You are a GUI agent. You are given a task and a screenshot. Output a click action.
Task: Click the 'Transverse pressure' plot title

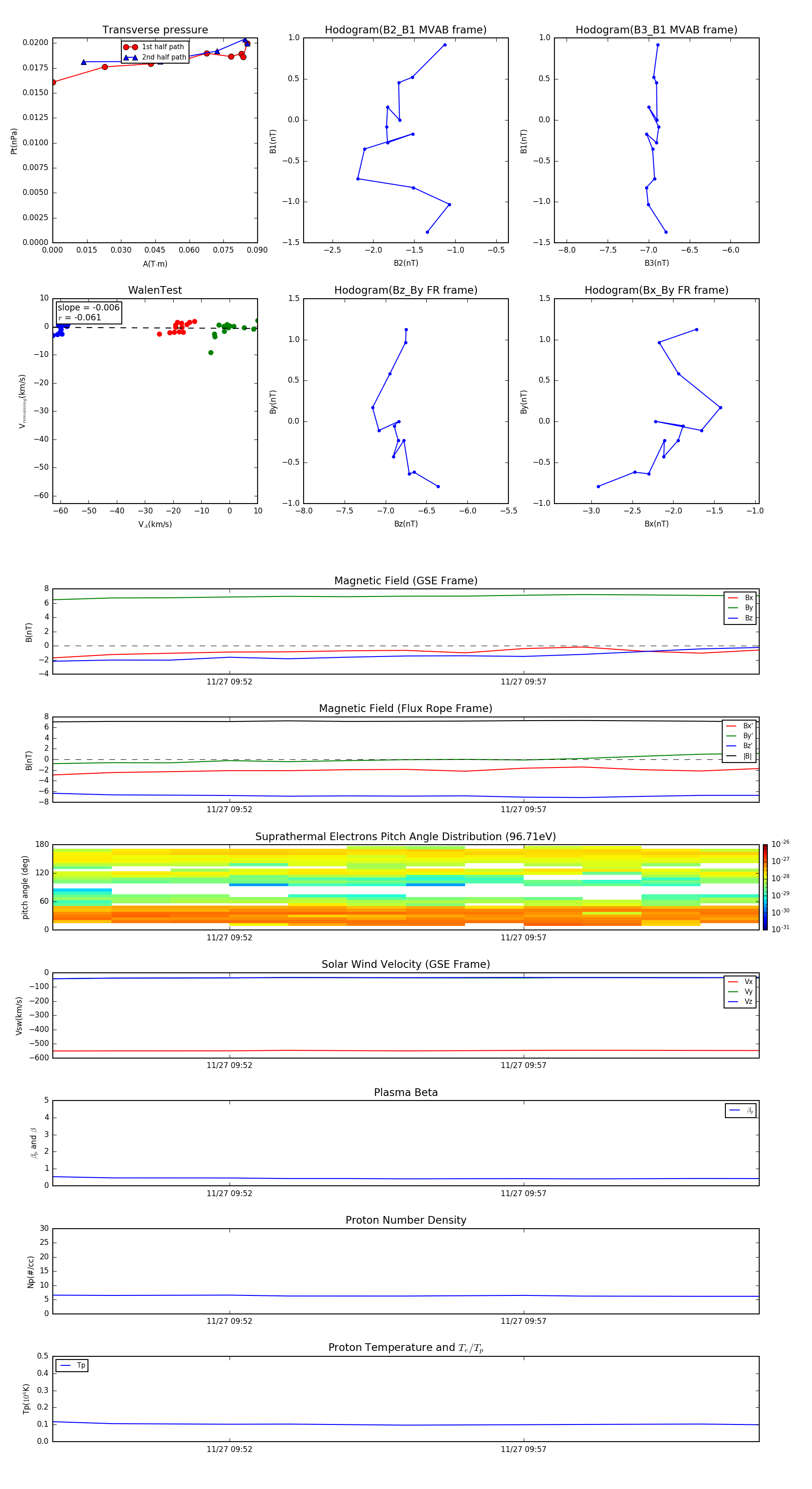coord(155,30)
